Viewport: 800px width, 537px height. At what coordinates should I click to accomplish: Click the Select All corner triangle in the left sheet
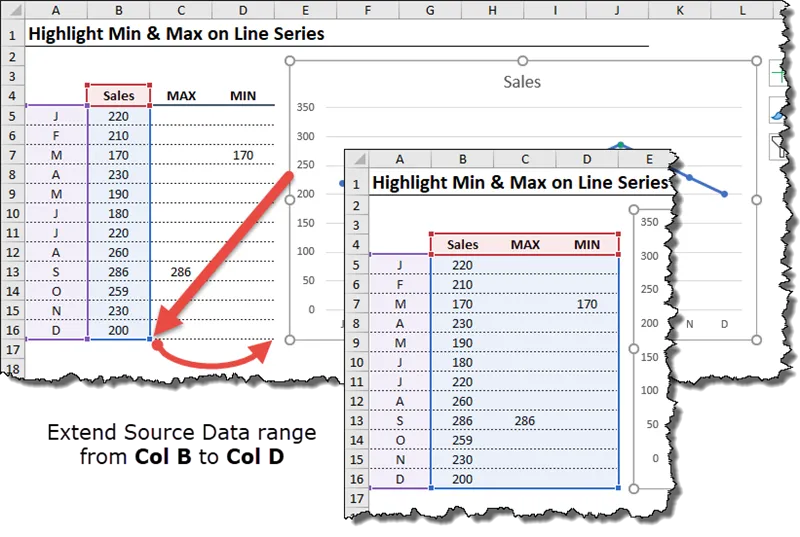pos(12,10)
